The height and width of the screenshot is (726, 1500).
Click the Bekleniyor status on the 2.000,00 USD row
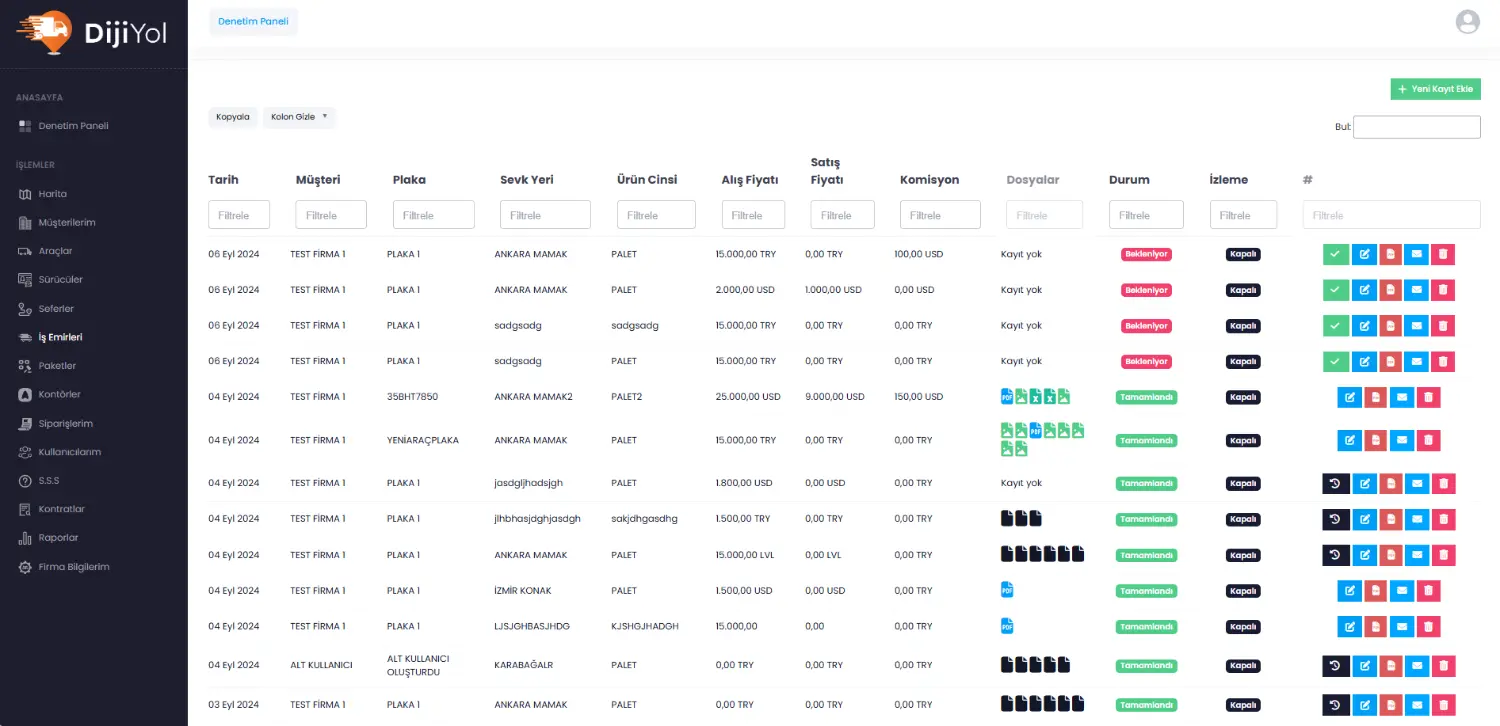(x=1145, y=290)
